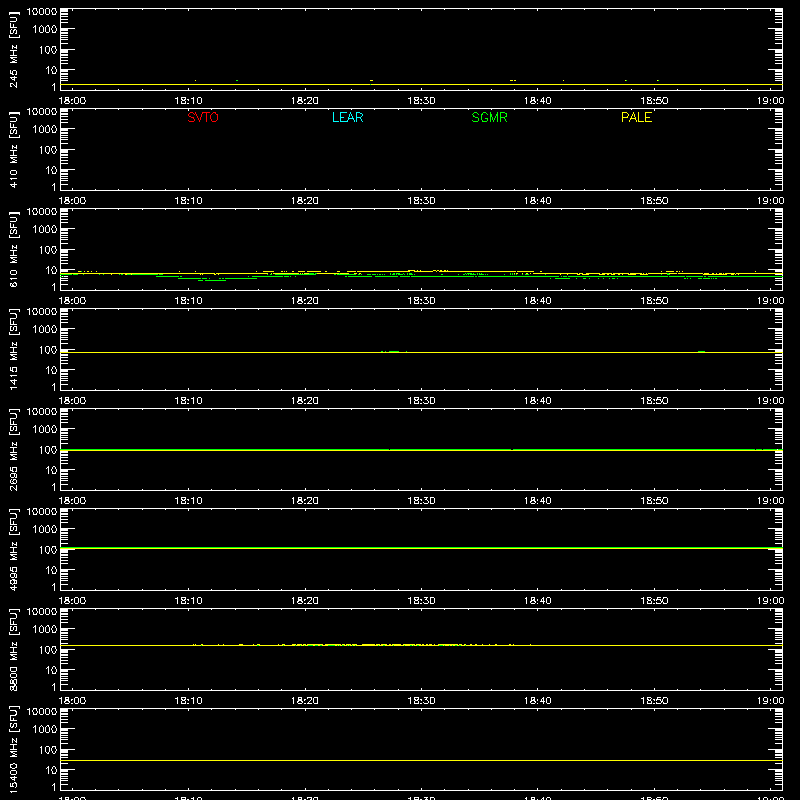The width and height of the screenshot is (800, 800).
Task: Click 18:10 label below the 410 MHz plot
Action: coord(188,201)
